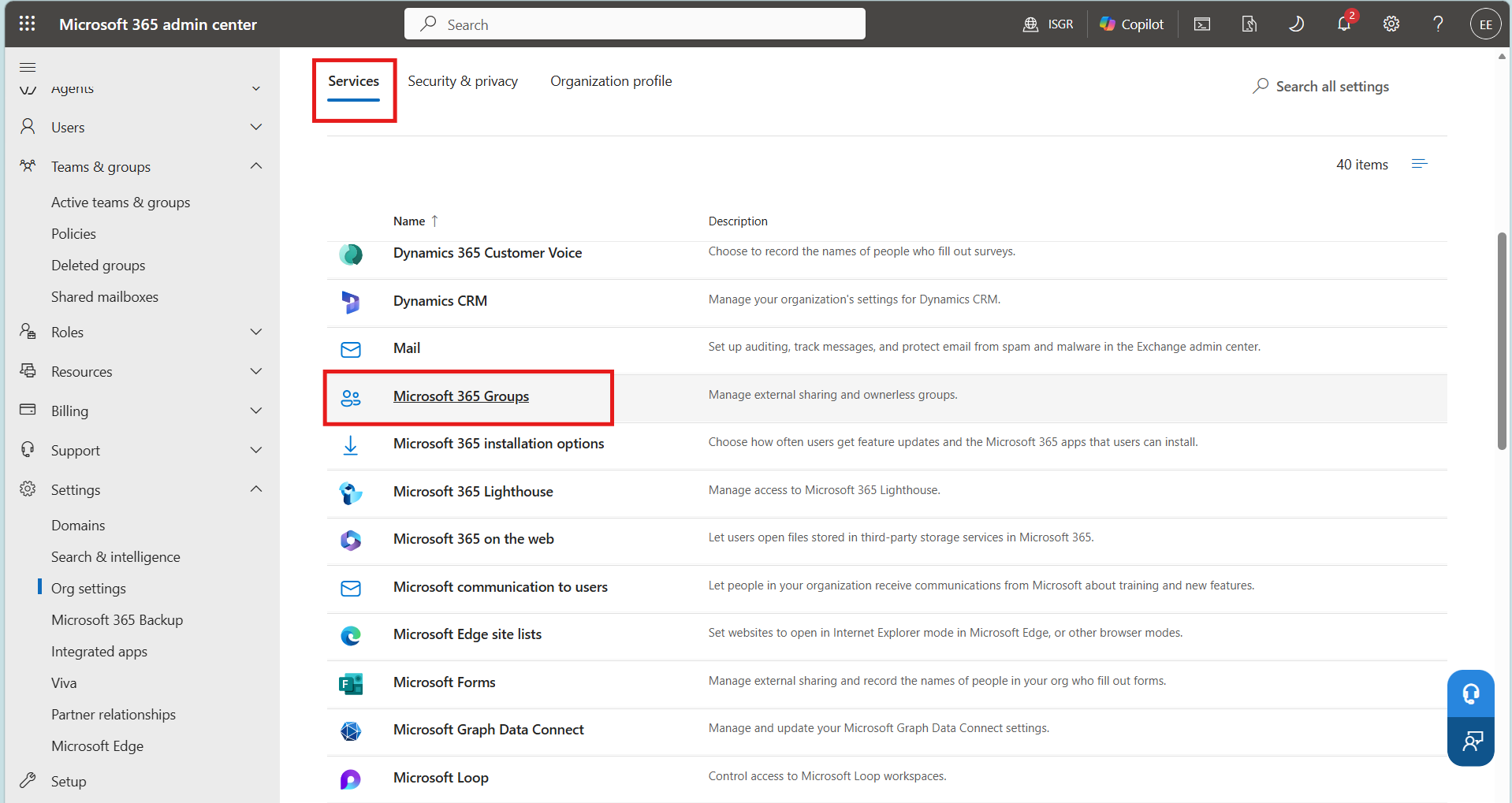Click the Microsoft 365 on the web icon

click(x=351, y=540)
